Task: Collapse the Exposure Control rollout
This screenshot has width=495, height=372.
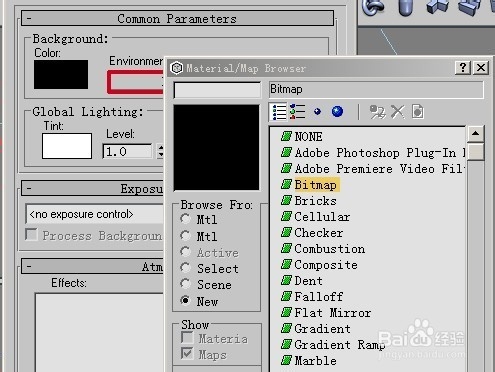Action: [93, 189]
